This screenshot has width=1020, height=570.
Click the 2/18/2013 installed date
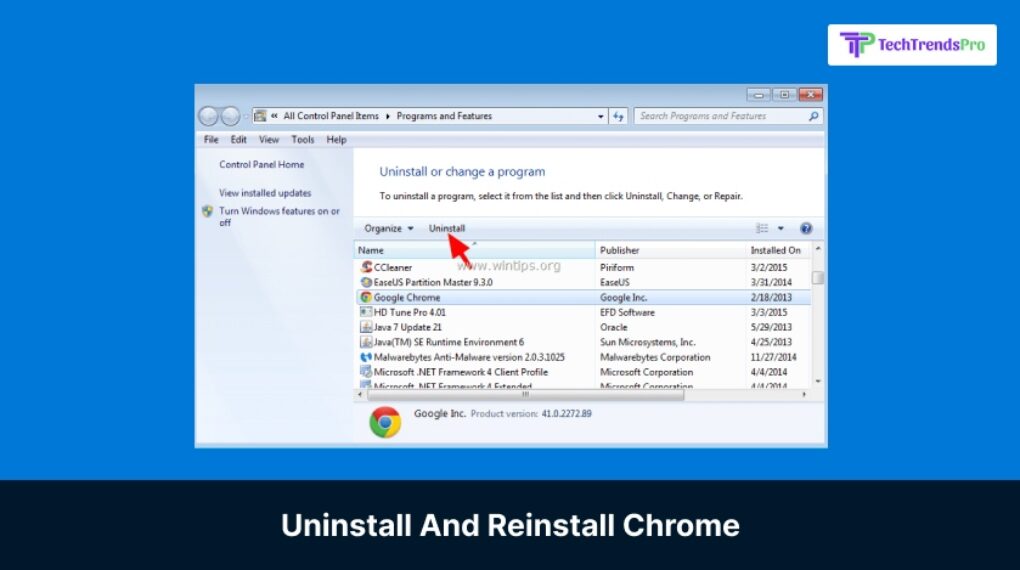[771, 297]
